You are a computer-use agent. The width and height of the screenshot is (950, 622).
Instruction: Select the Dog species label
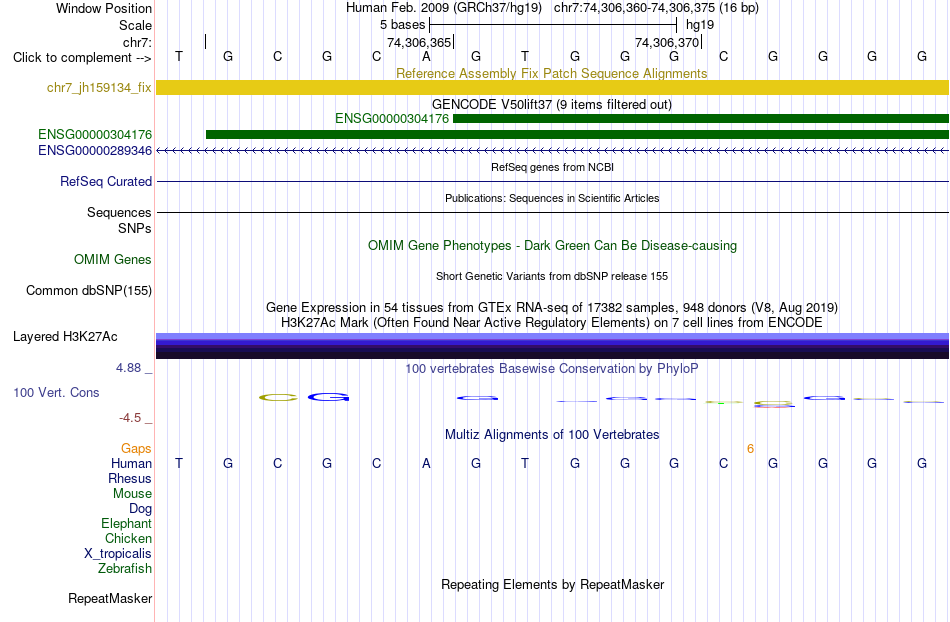[140, 509]
